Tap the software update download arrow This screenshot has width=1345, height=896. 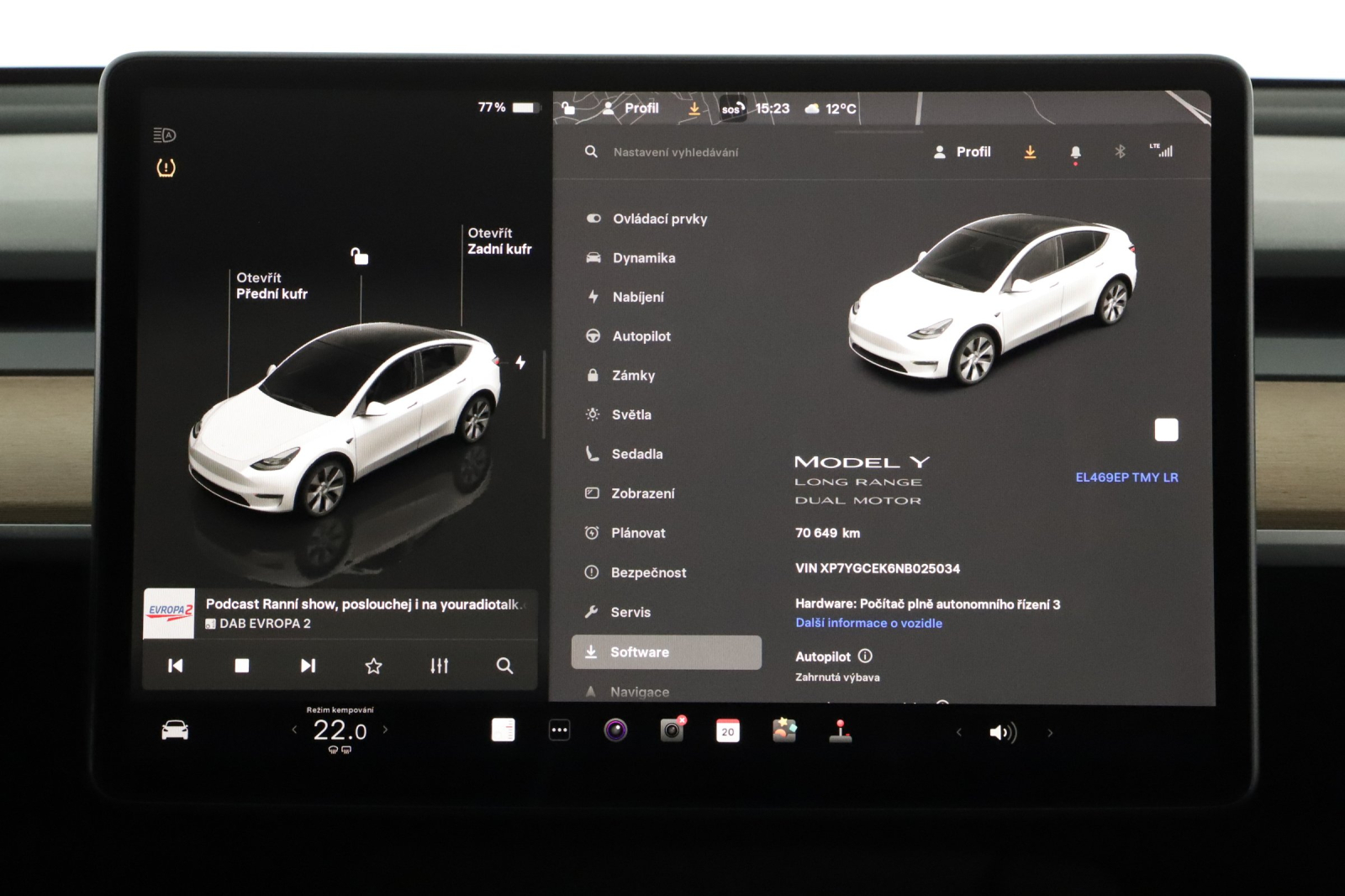tap(1030, 152)
